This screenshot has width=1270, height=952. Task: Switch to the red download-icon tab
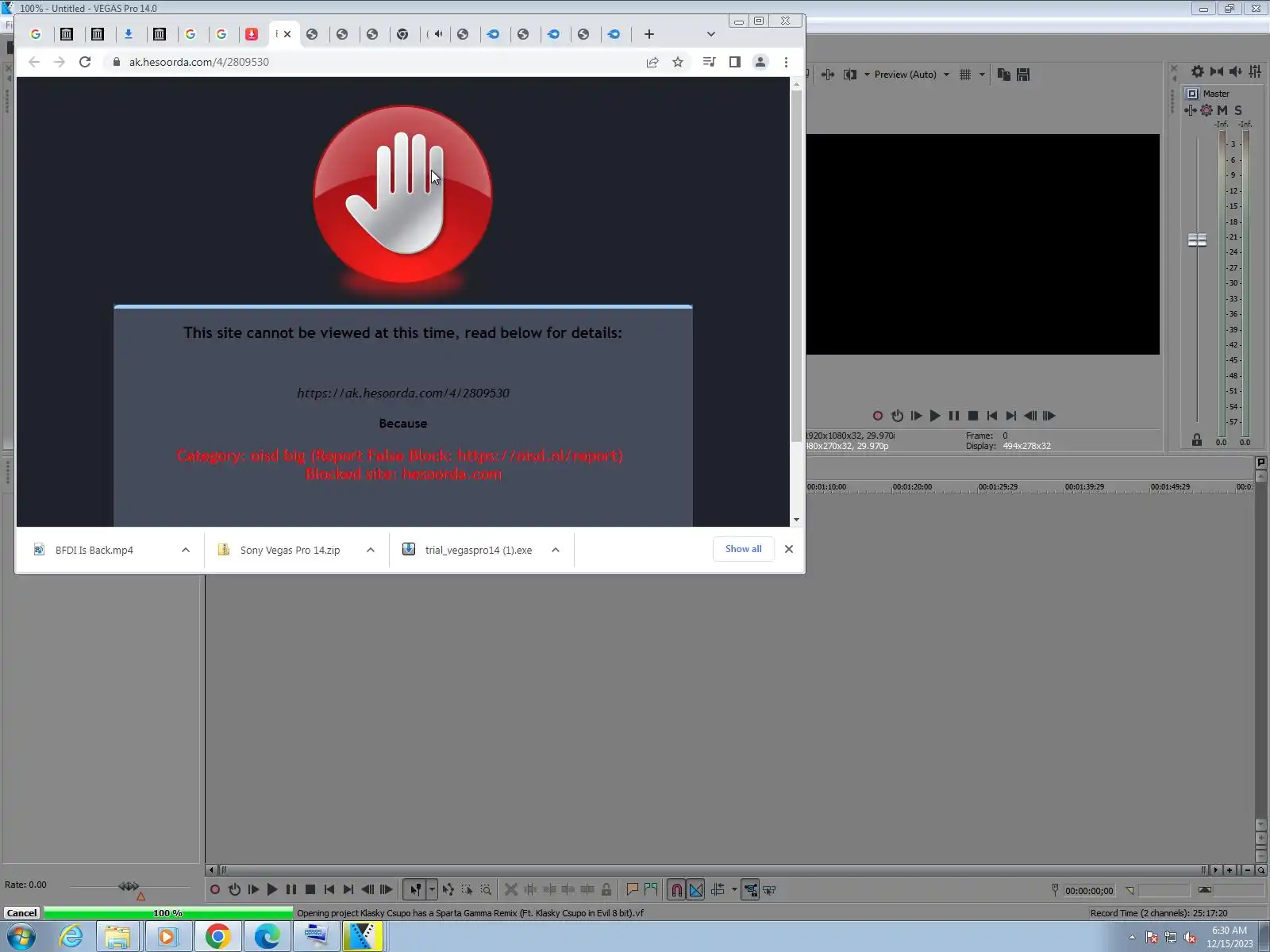[x=252, y=34]
